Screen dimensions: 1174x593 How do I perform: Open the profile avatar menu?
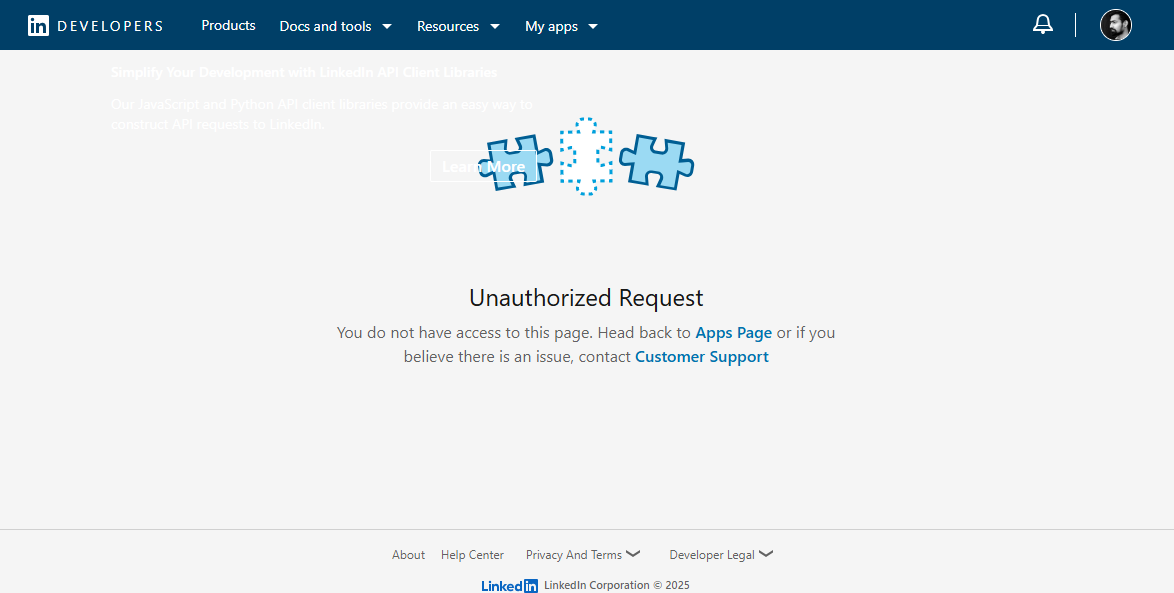coord(1115,25)
